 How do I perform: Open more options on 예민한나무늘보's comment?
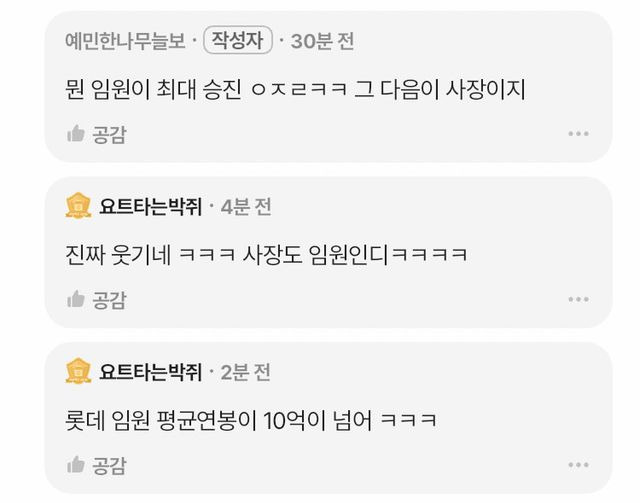(x=578, y=134)
